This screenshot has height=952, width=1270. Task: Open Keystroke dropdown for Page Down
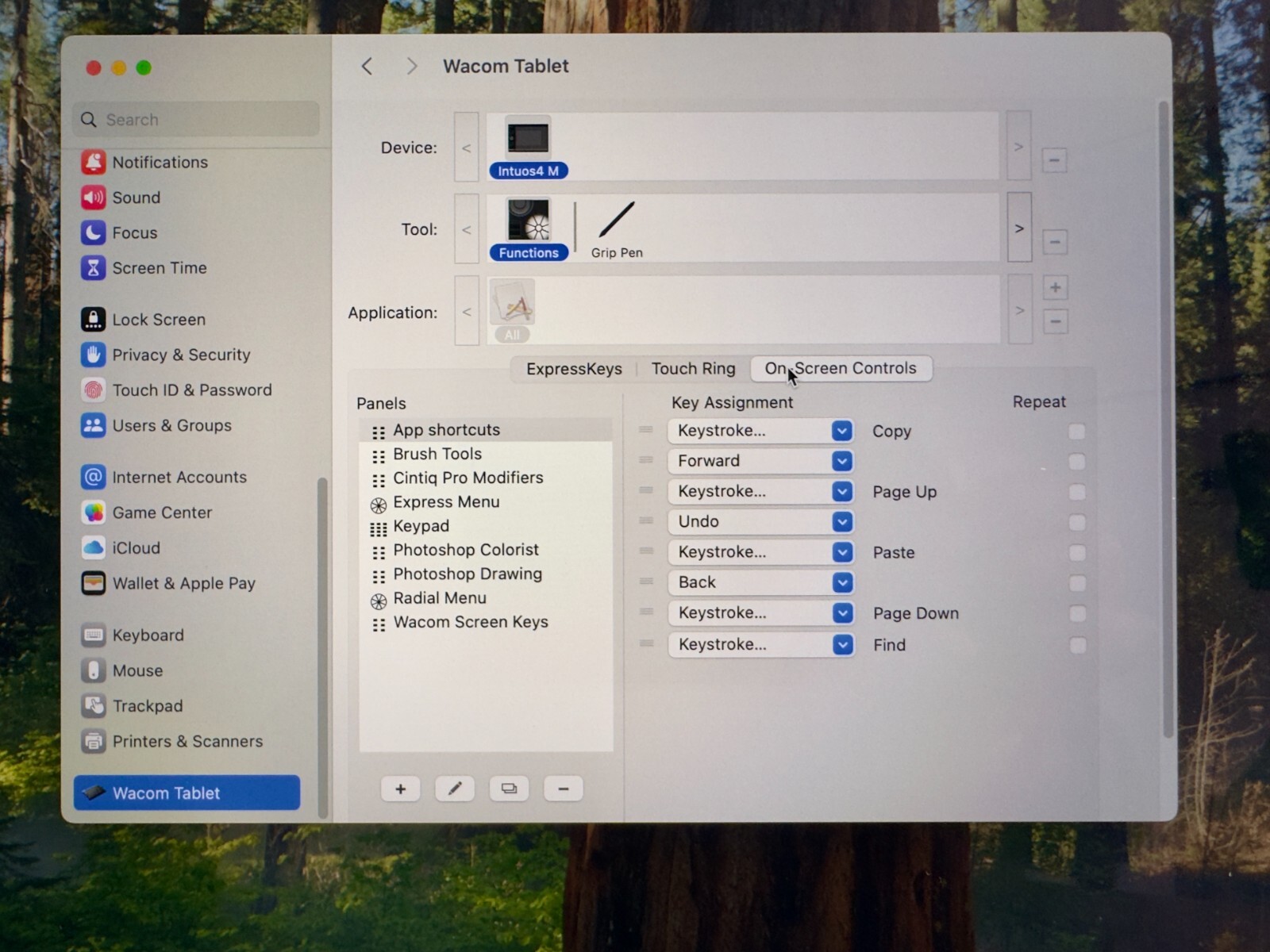[x=760, y=613]
